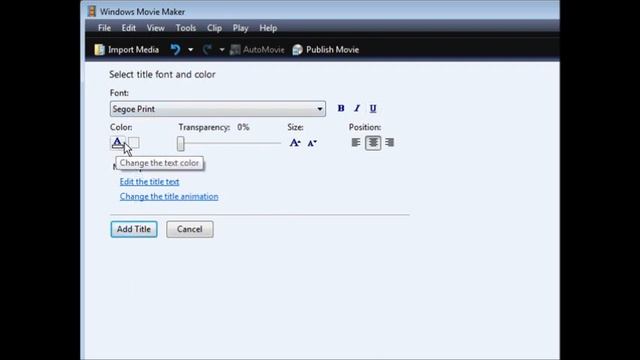Image resolution: width=640 pixels, height=360 pixels.
Task: Open the Help menu
Action: point(268,28)
